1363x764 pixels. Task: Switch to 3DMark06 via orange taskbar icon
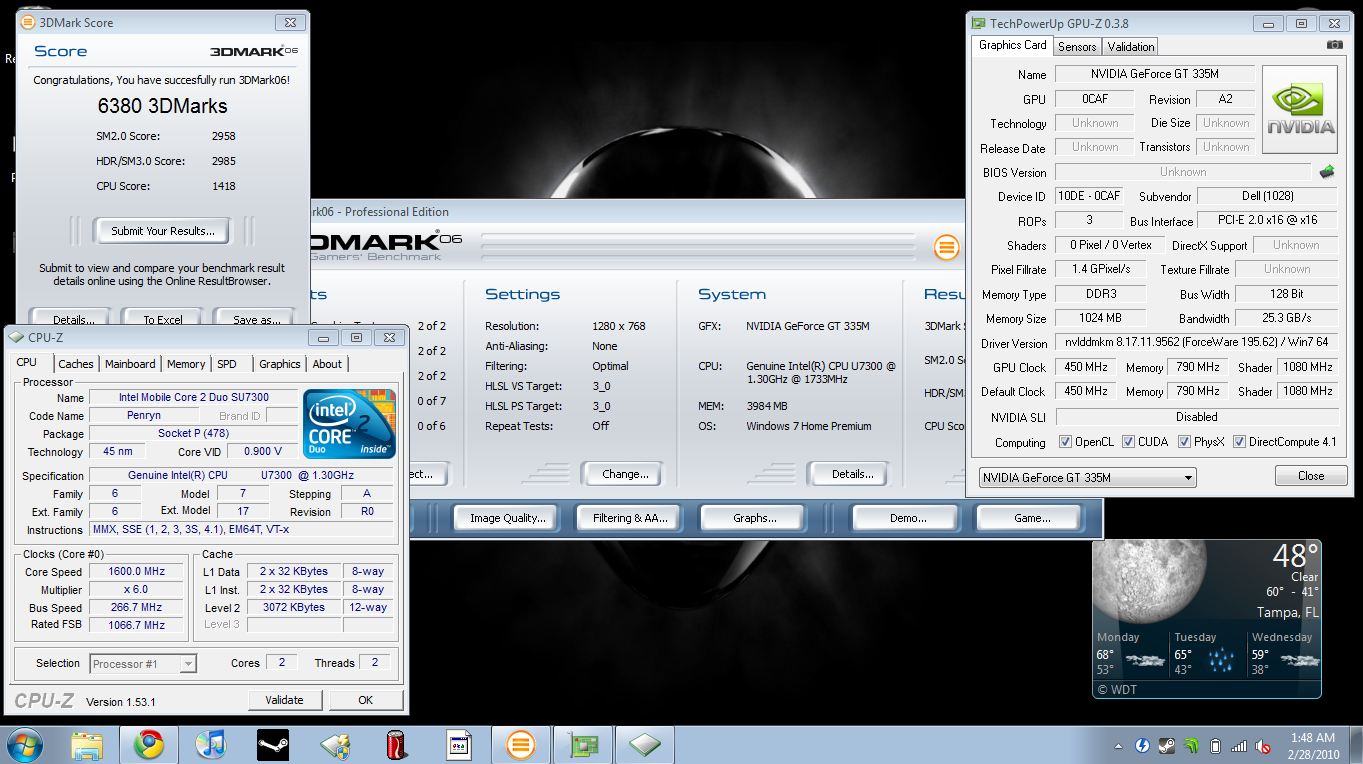point(520,745)
